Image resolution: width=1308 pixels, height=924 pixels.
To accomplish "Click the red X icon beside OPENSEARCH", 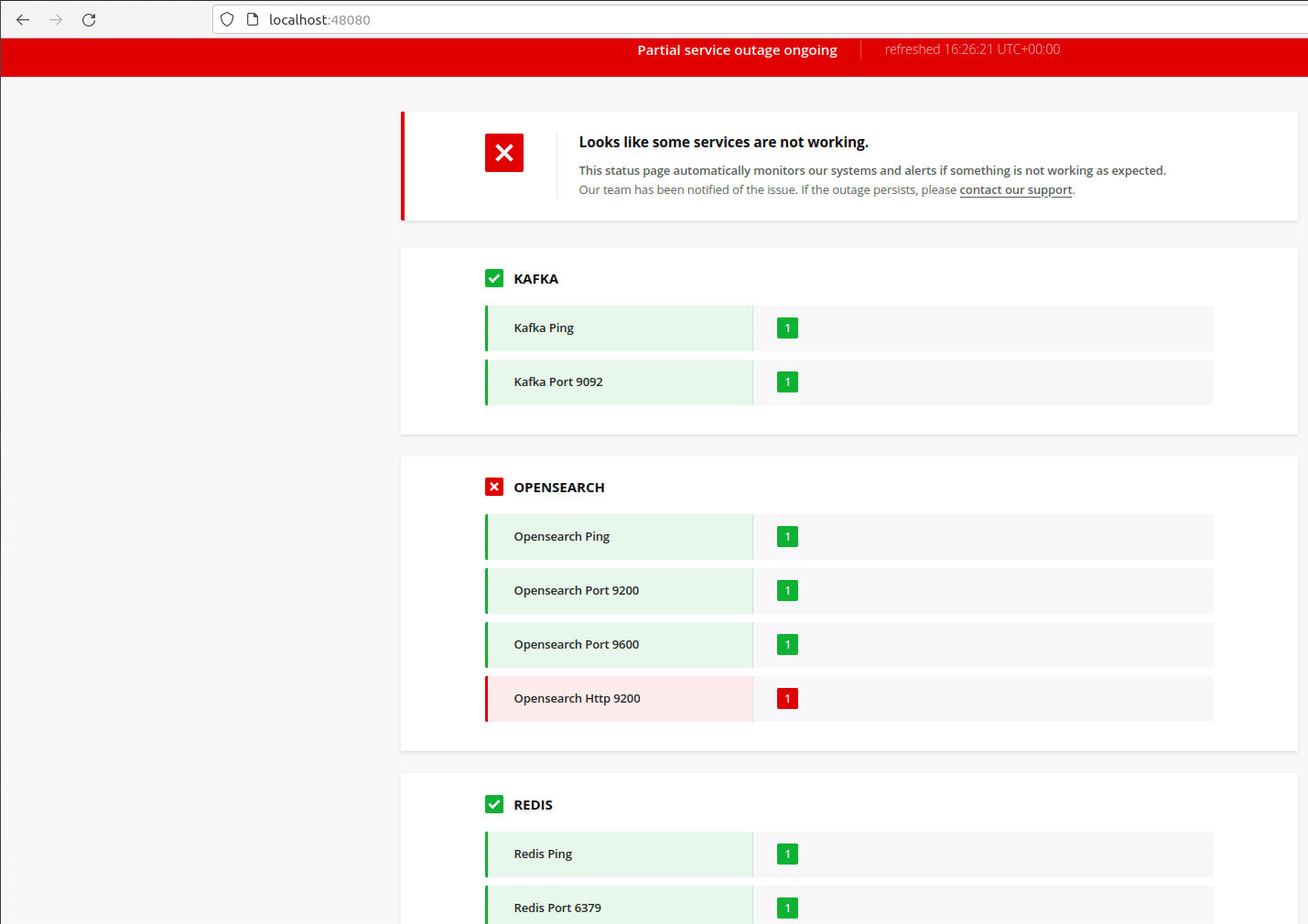I will click(x=494, y=487).
